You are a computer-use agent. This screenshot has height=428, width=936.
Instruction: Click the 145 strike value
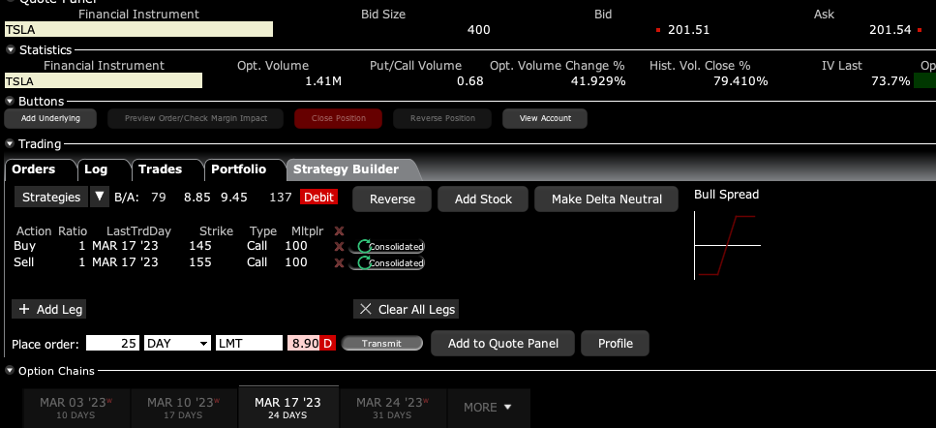(200, 245)
